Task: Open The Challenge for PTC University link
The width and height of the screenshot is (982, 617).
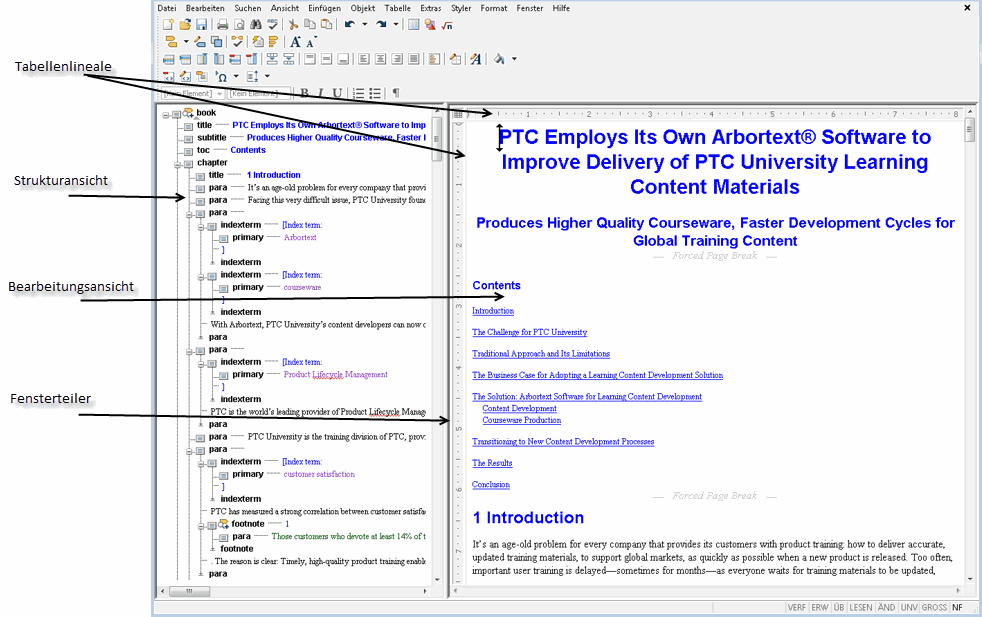Action: [530, 332]
